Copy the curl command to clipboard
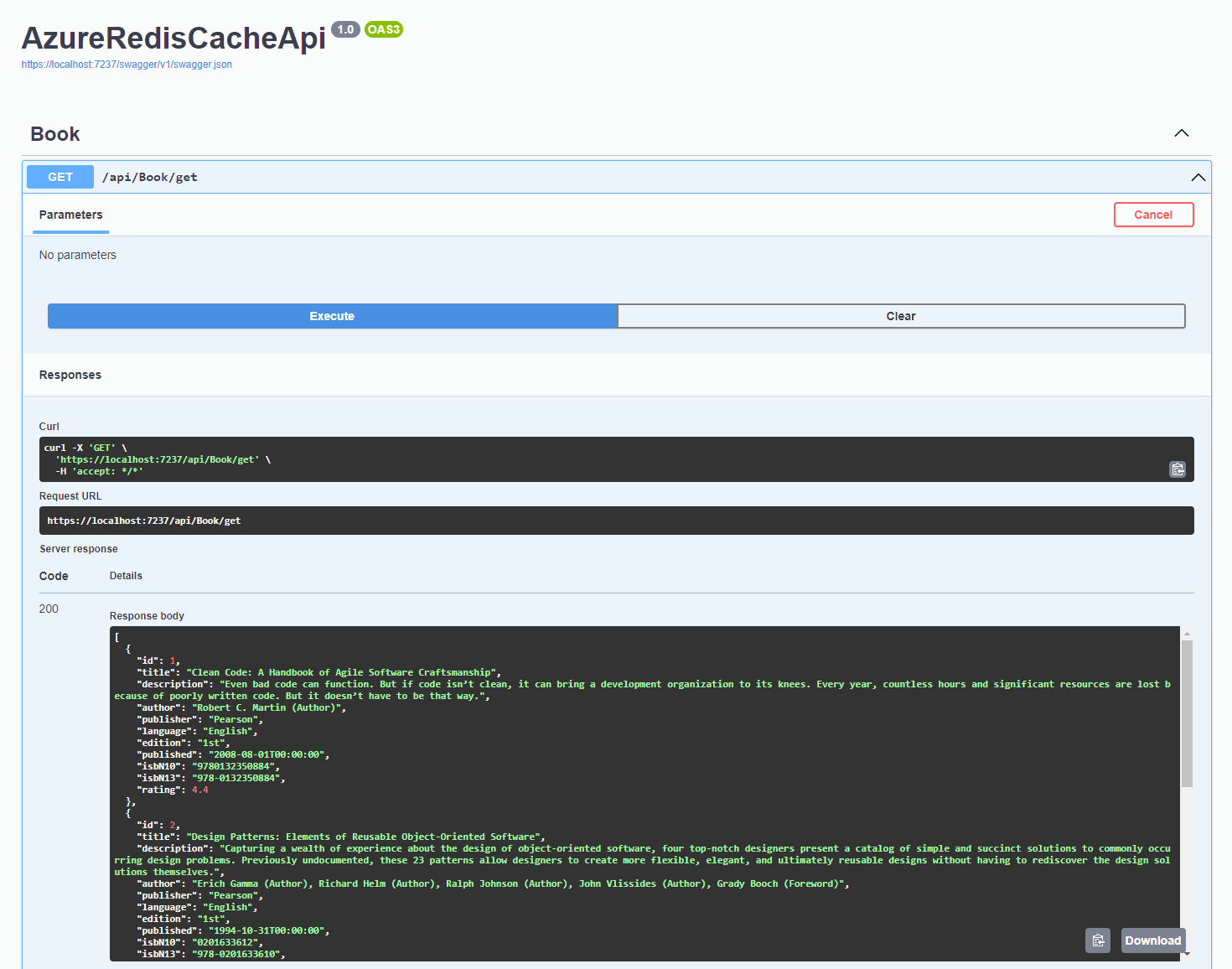 point(1178,469)
